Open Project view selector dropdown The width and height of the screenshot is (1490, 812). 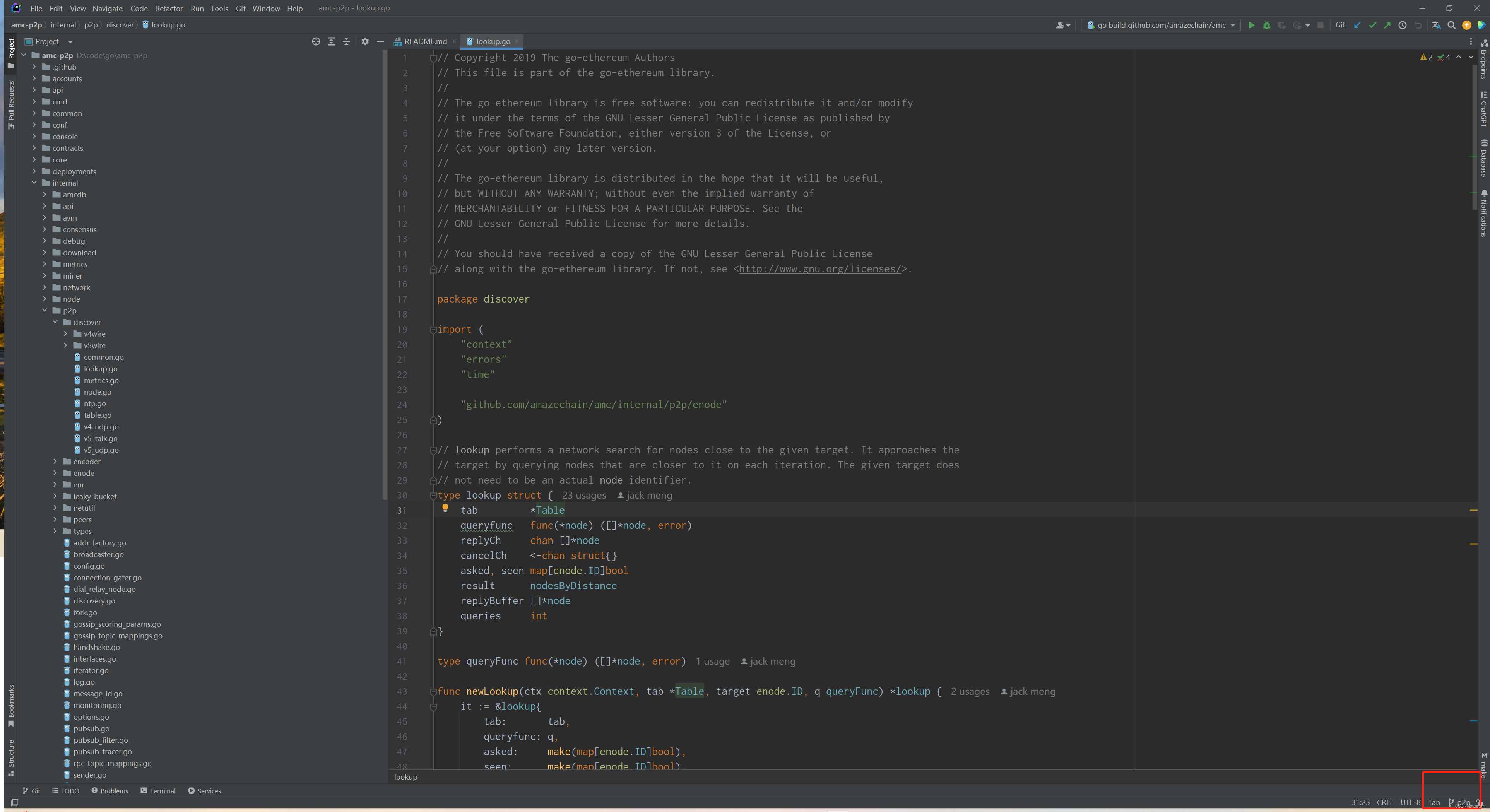point(70,42)
